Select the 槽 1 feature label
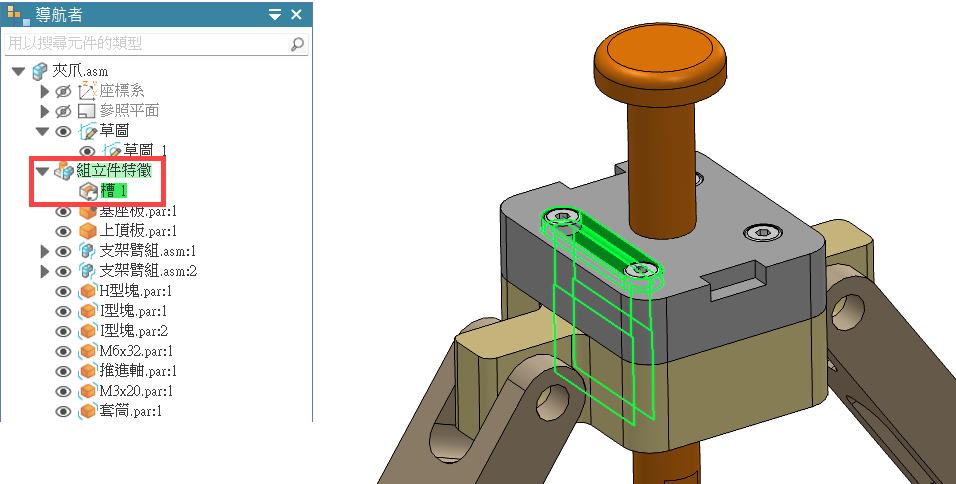The width and height of the screenshot is (956, 484). tap(114, 191)
